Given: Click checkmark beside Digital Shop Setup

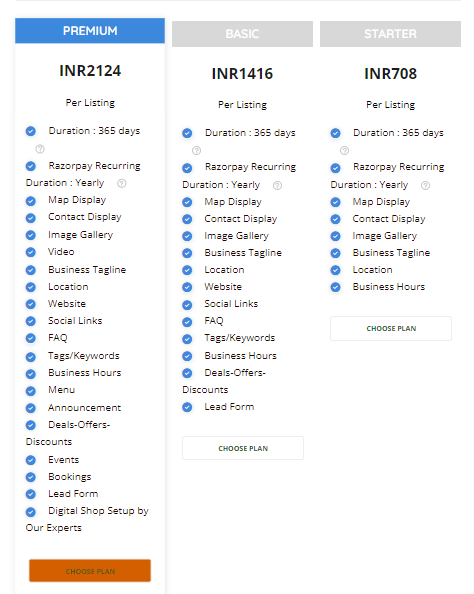Looking at the screenshot, I should [31, 512].
